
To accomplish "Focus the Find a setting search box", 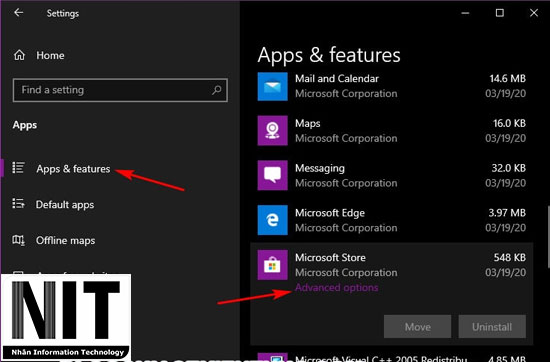I will point(120,90).
